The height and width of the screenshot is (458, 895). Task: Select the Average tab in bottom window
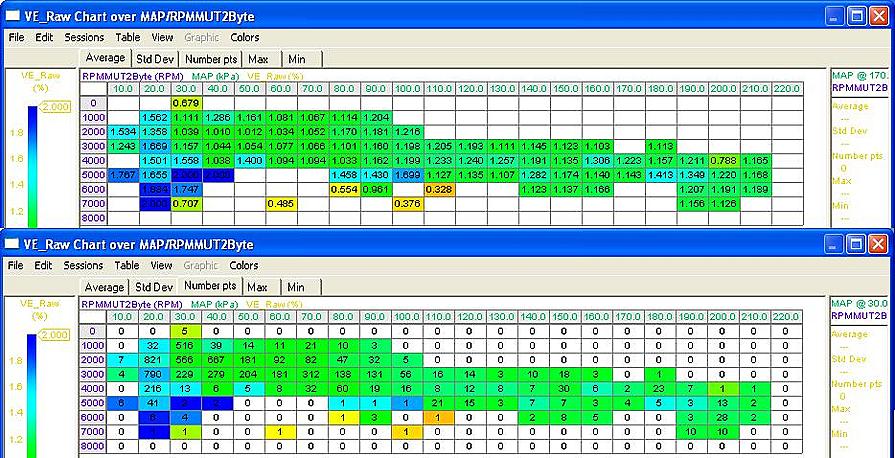click(x=103, y=287)
